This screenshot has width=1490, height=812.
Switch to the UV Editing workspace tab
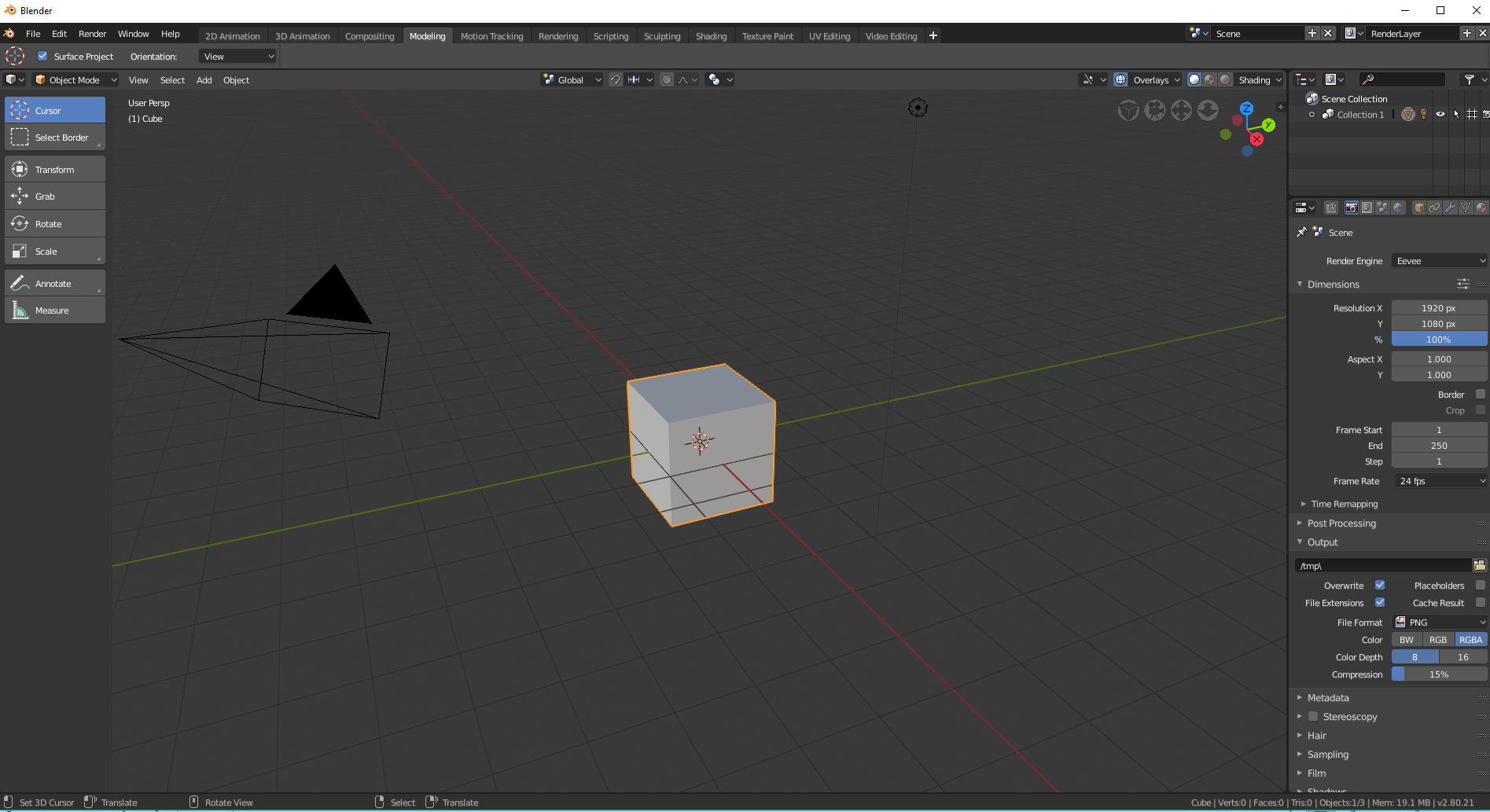(x=830, y=35)
